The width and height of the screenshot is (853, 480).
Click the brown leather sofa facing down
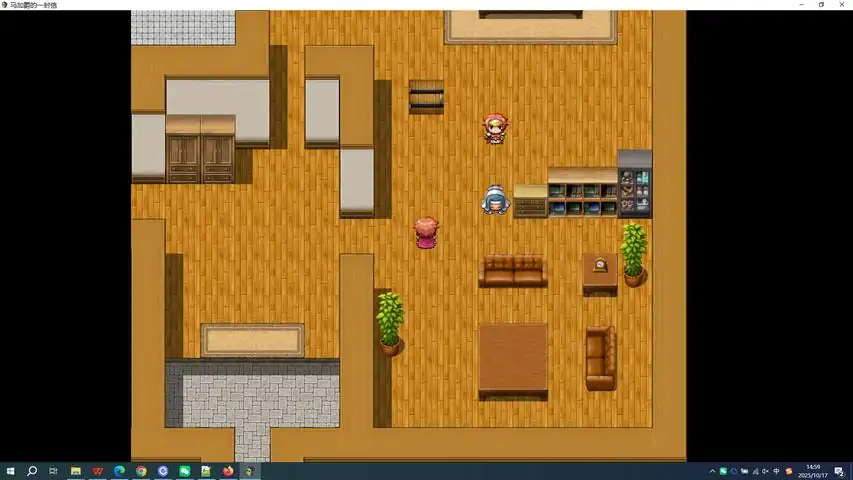pos(512,271)
